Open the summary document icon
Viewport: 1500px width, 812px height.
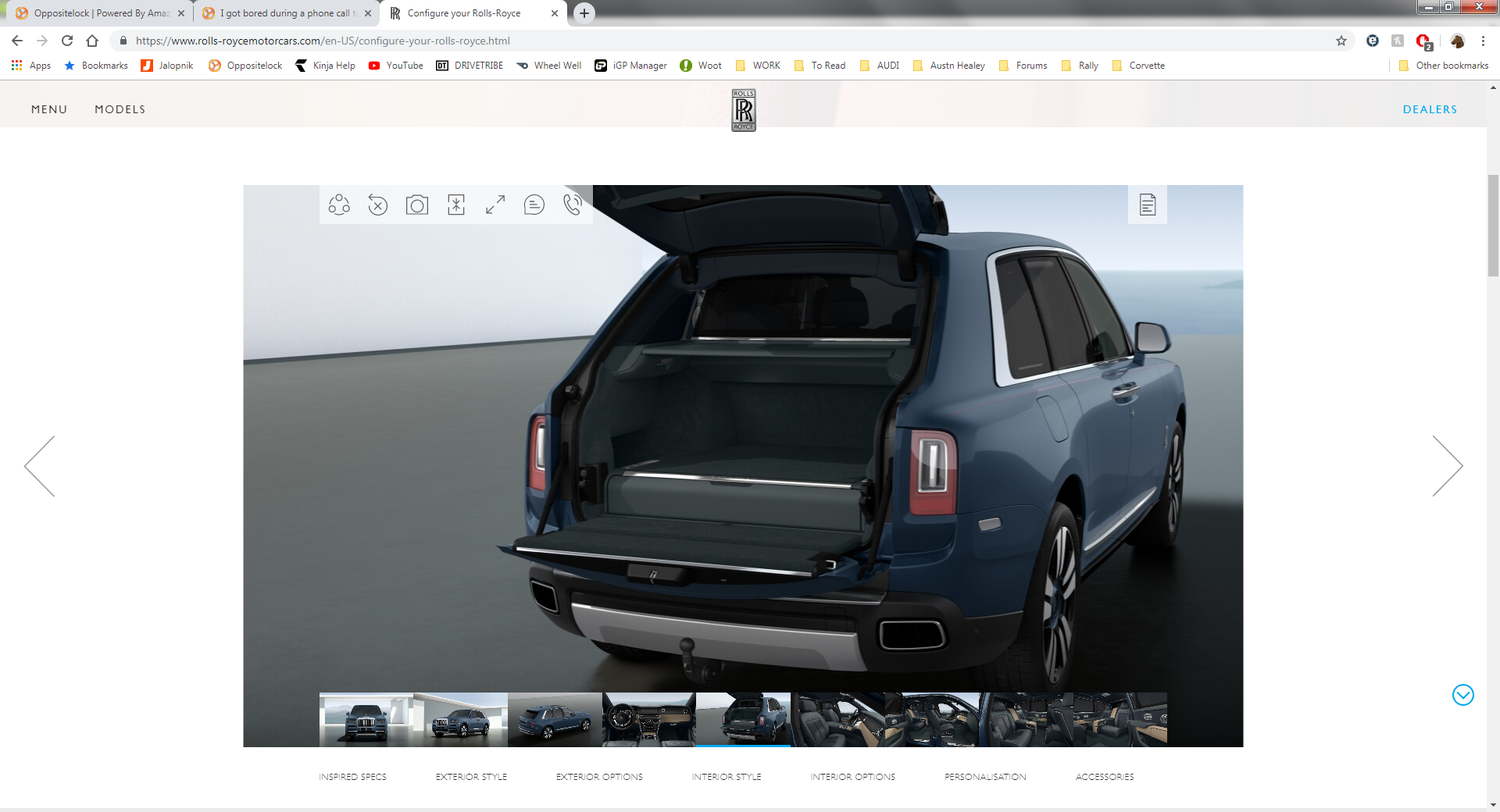pos(1148,205)
